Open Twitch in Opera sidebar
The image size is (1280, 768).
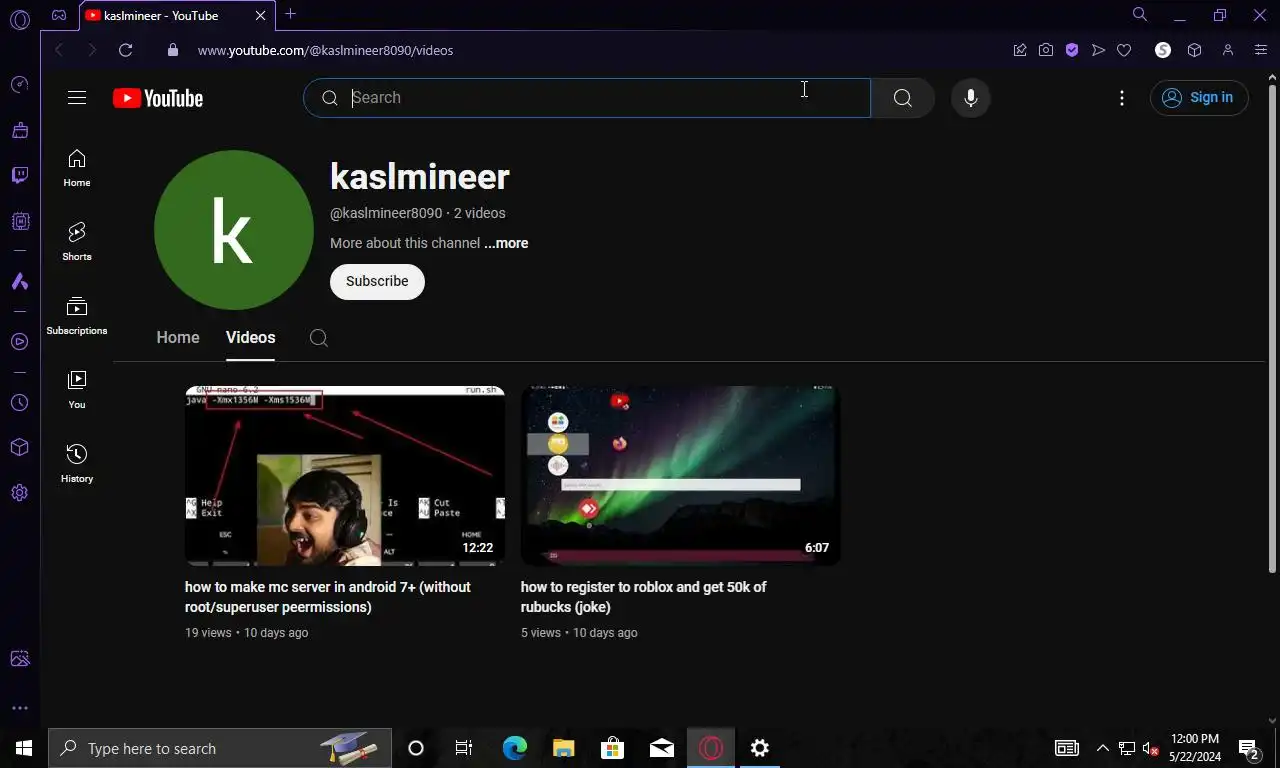coord(20,176)
